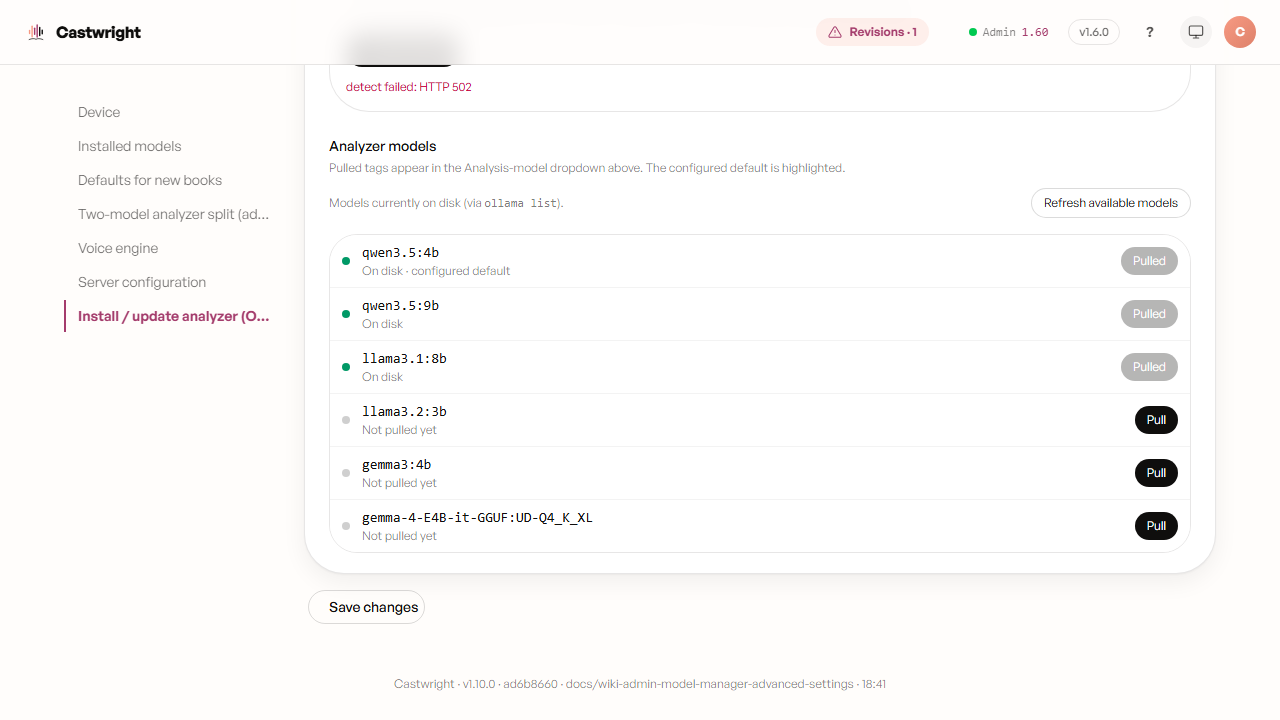The height and width of the screenshot is (720, 1280).
Task: Click the Revisions · 1 badge
Action: [872, 32]
